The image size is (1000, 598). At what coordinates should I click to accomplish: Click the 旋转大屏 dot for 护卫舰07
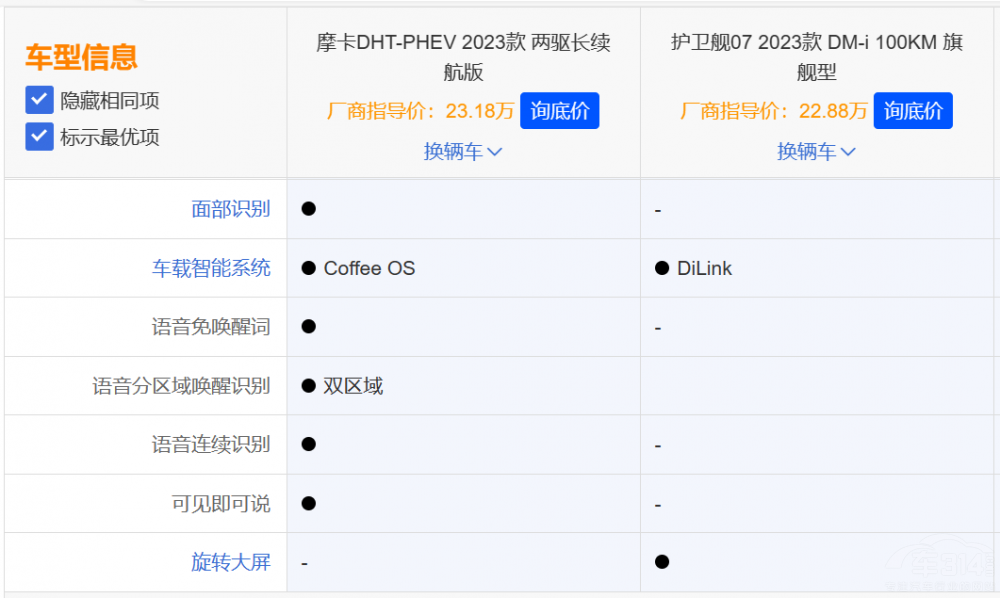[x=662, y=562]
